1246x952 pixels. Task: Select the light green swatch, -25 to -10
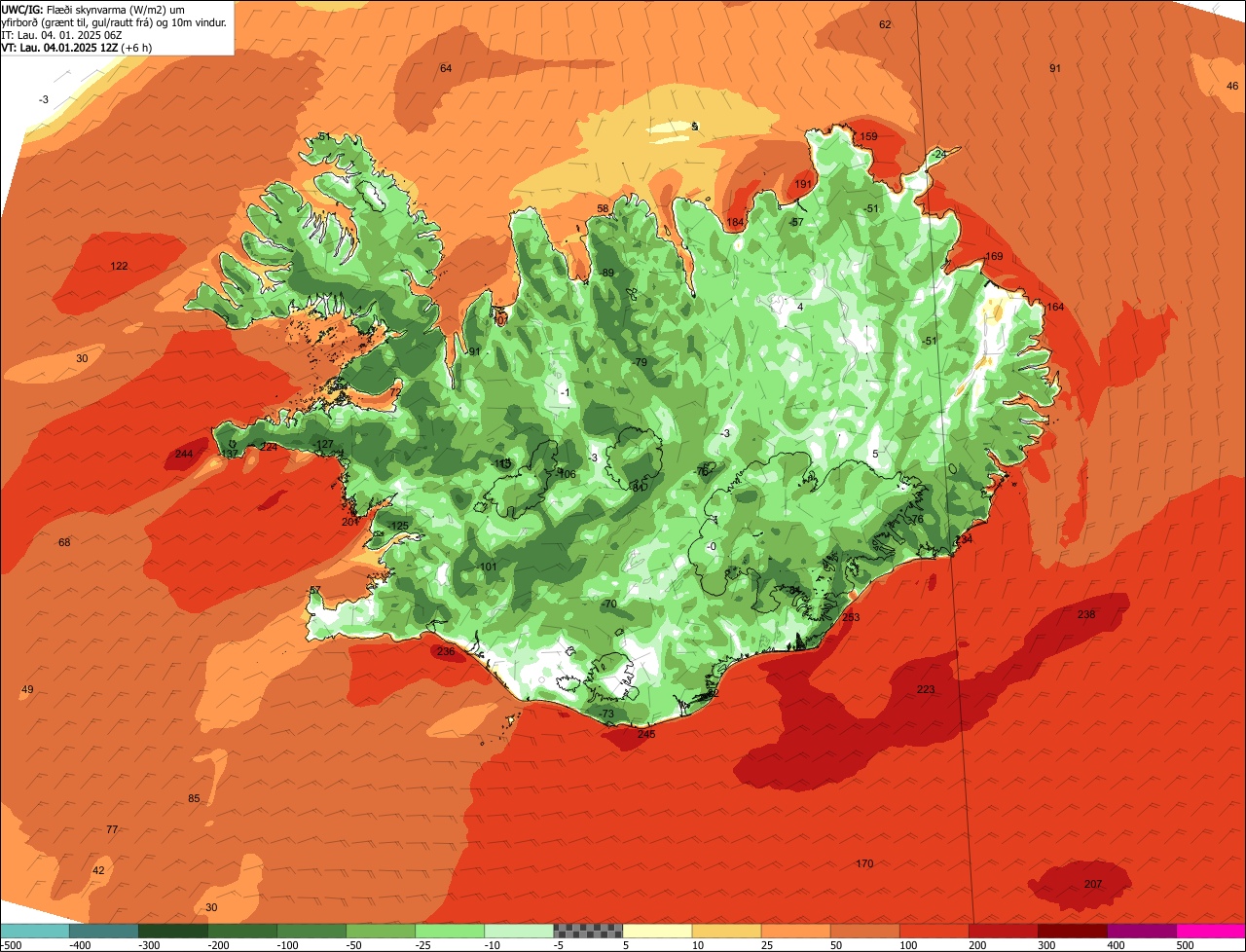pyautogui.click(x=450, y=931)
